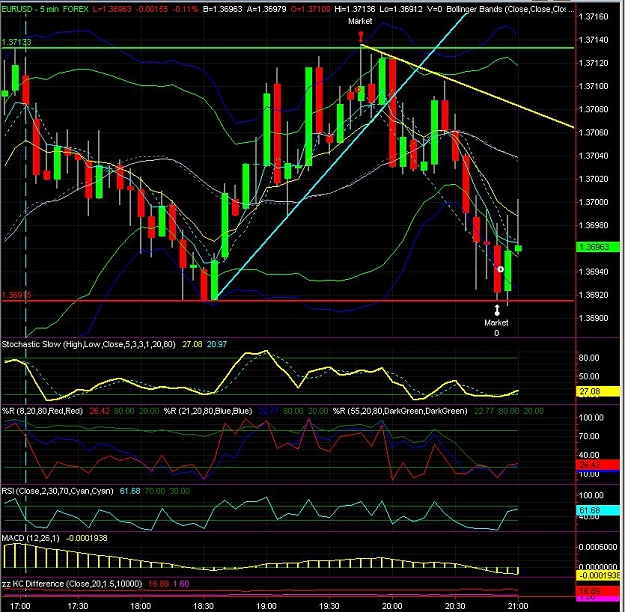Click the 1.36900 price axis label

click(x=594, y=318)
